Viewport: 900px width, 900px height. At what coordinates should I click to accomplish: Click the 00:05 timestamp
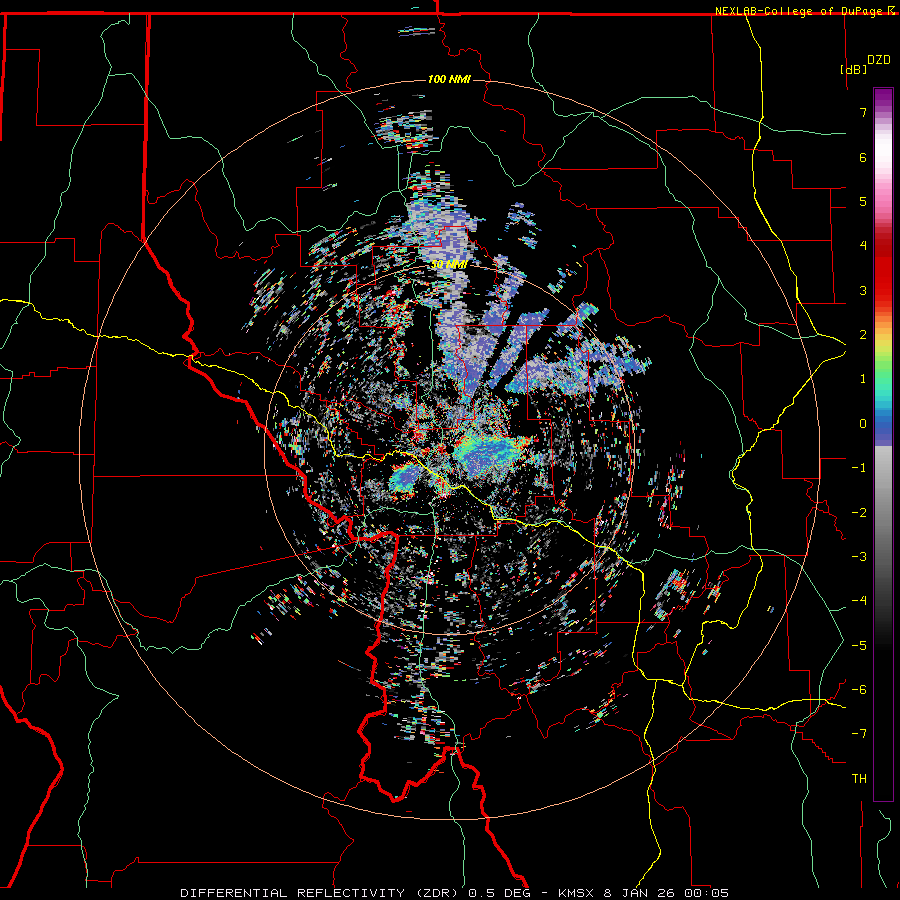point(706,893)
